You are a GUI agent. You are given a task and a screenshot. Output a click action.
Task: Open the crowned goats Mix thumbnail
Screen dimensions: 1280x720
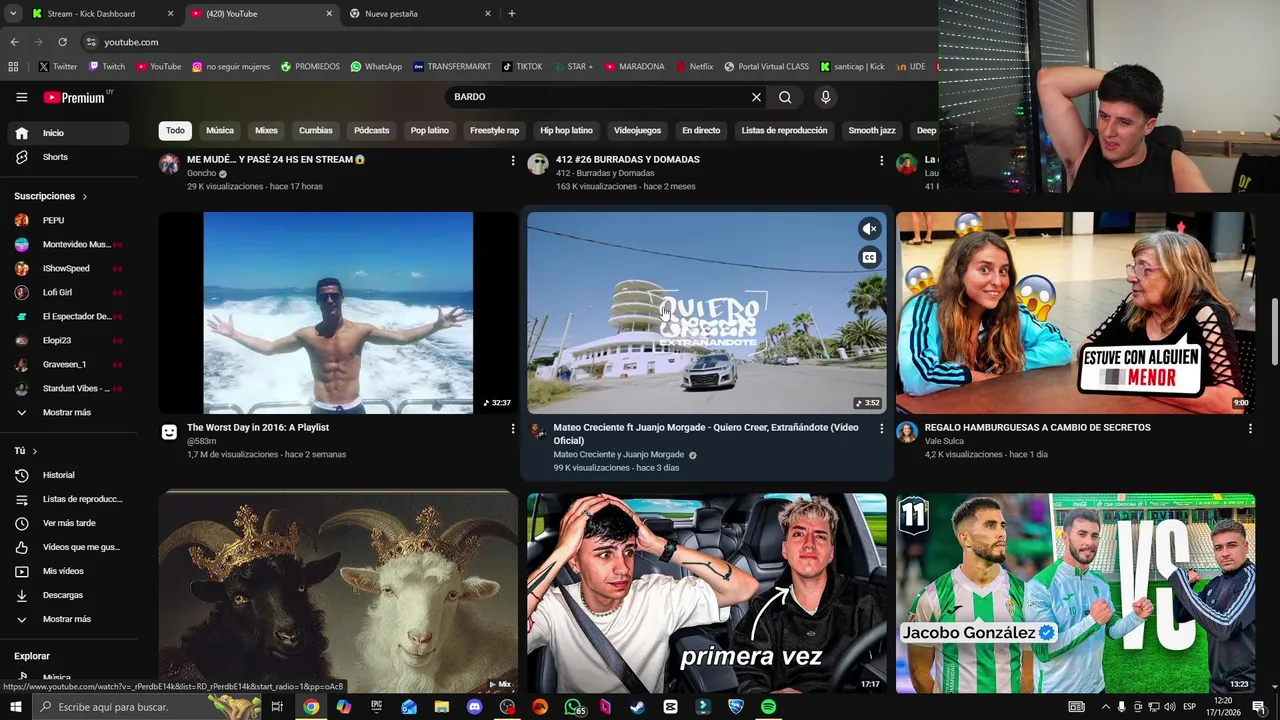[338, 592]
